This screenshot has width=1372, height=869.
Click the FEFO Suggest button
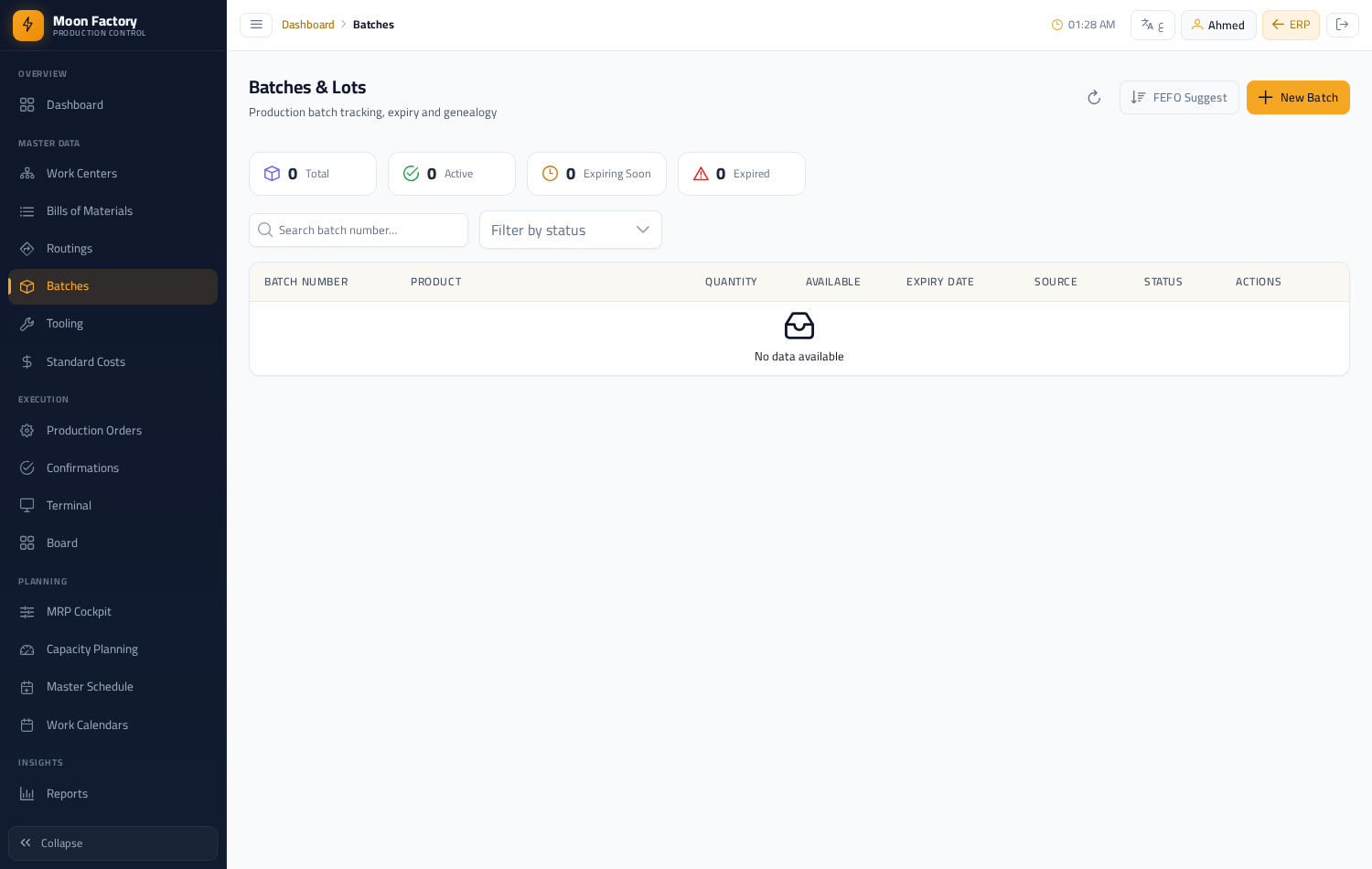(x=1179, y=98)
